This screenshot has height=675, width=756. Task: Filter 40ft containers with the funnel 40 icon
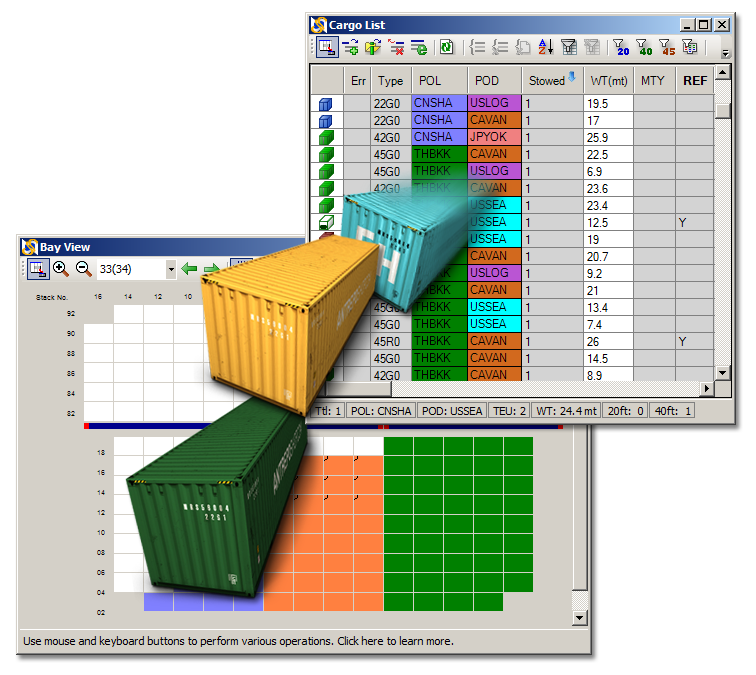[644, 47]
